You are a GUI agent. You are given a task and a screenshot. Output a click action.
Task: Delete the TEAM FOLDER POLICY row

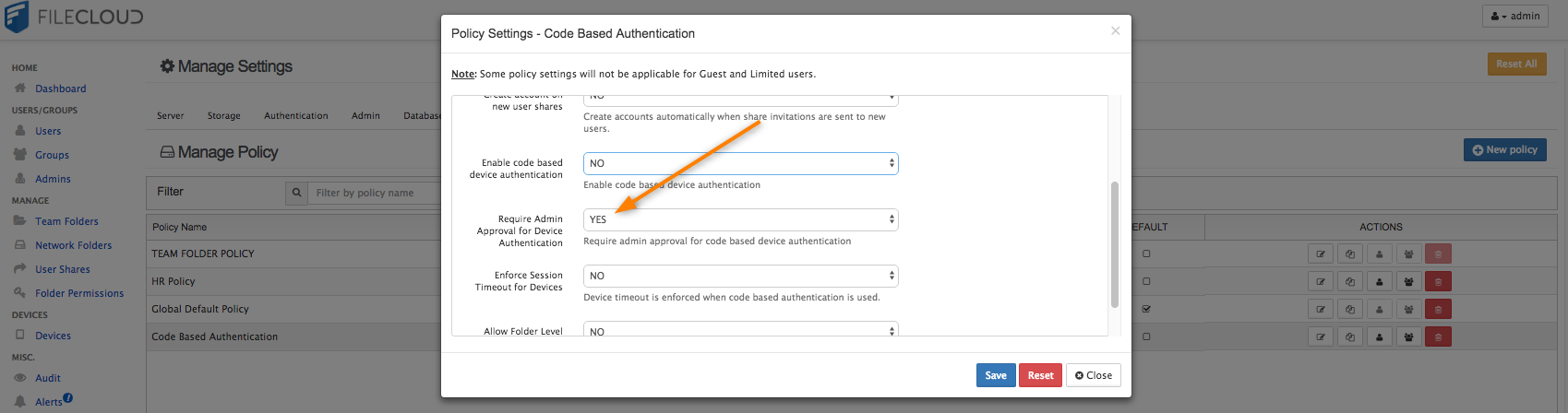tap(1438, 254)
